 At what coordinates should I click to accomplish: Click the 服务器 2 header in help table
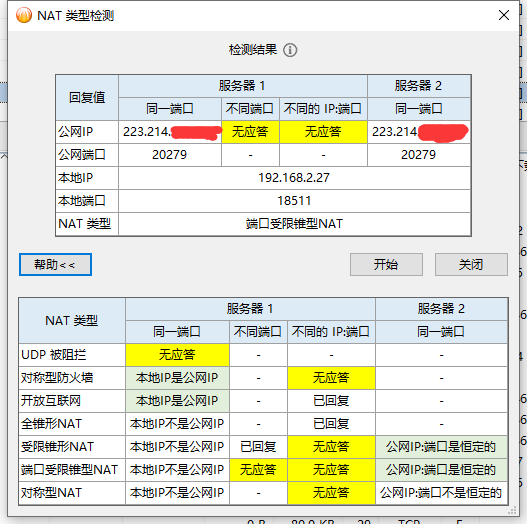[x=441, y=309]
